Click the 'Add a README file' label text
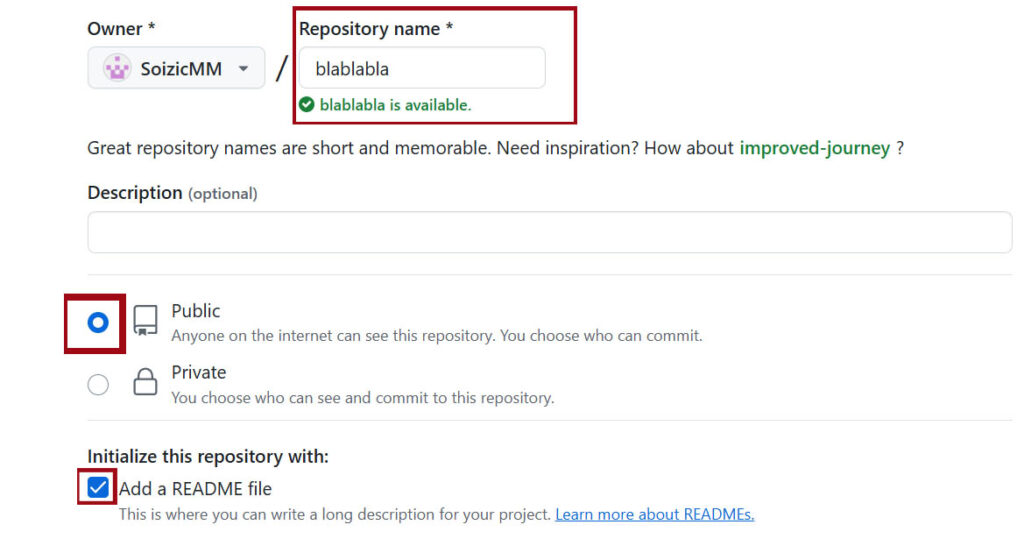 (x=195, y=489)
